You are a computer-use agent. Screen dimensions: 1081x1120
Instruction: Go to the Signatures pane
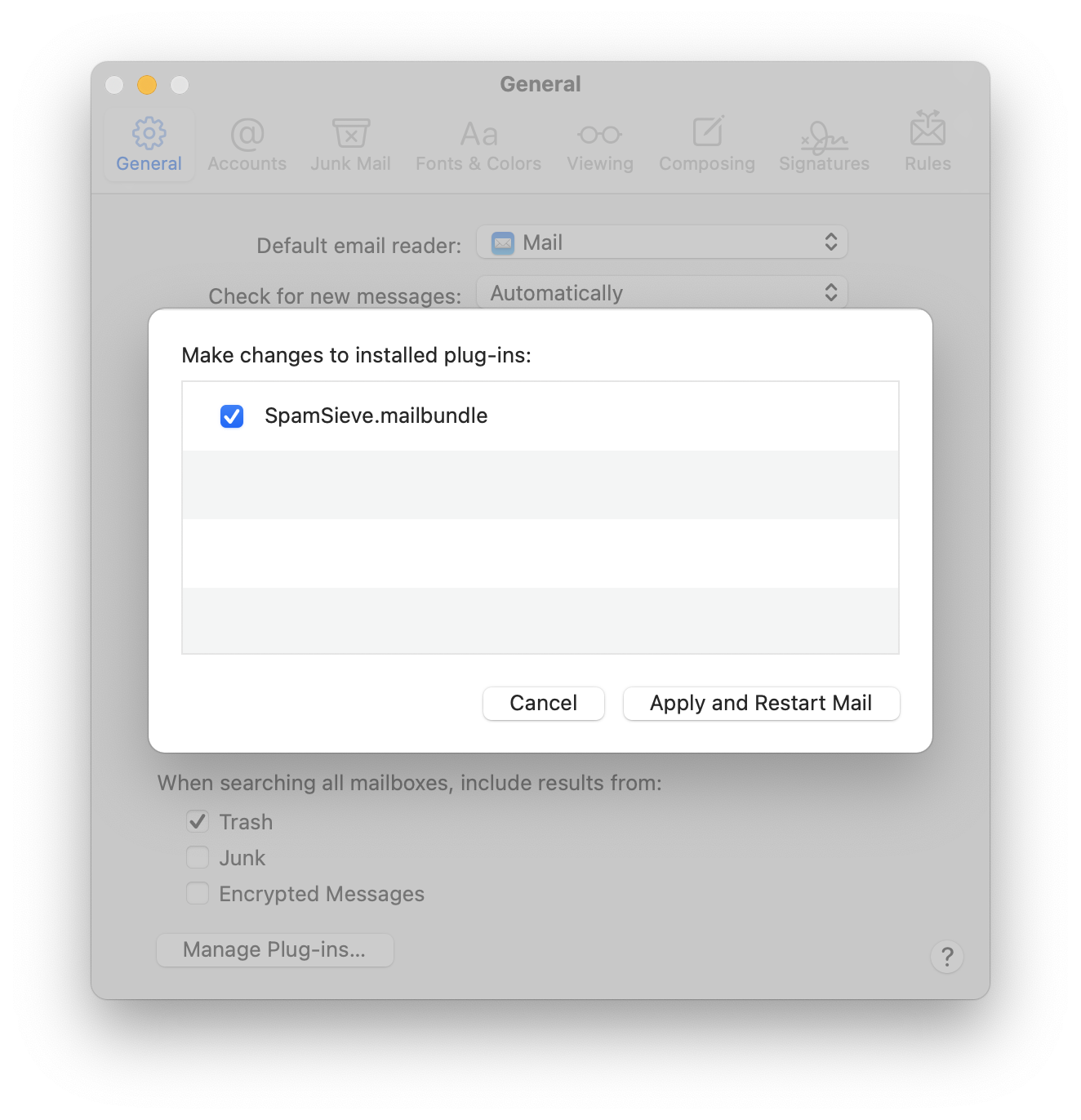coord(823,144)
